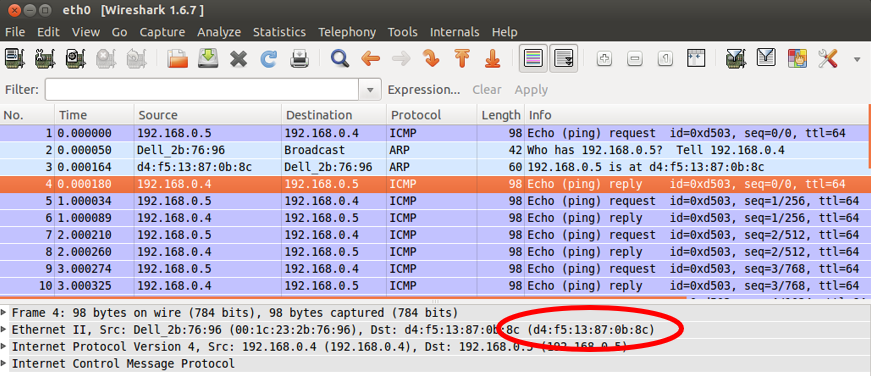Viewport: 871px width, 376px height.
Task: Restart the running capture icon
Action: point(136,58)
